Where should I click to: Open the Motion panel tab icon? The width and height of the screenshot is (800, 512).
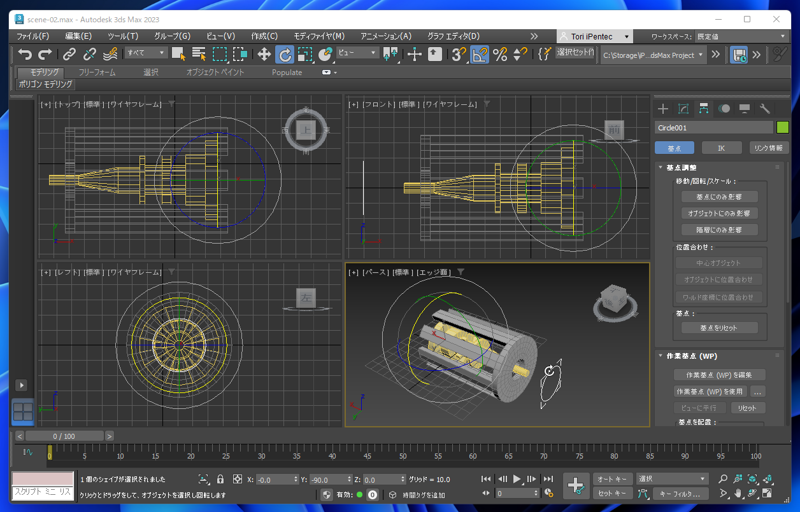click(x=724, y=108)
